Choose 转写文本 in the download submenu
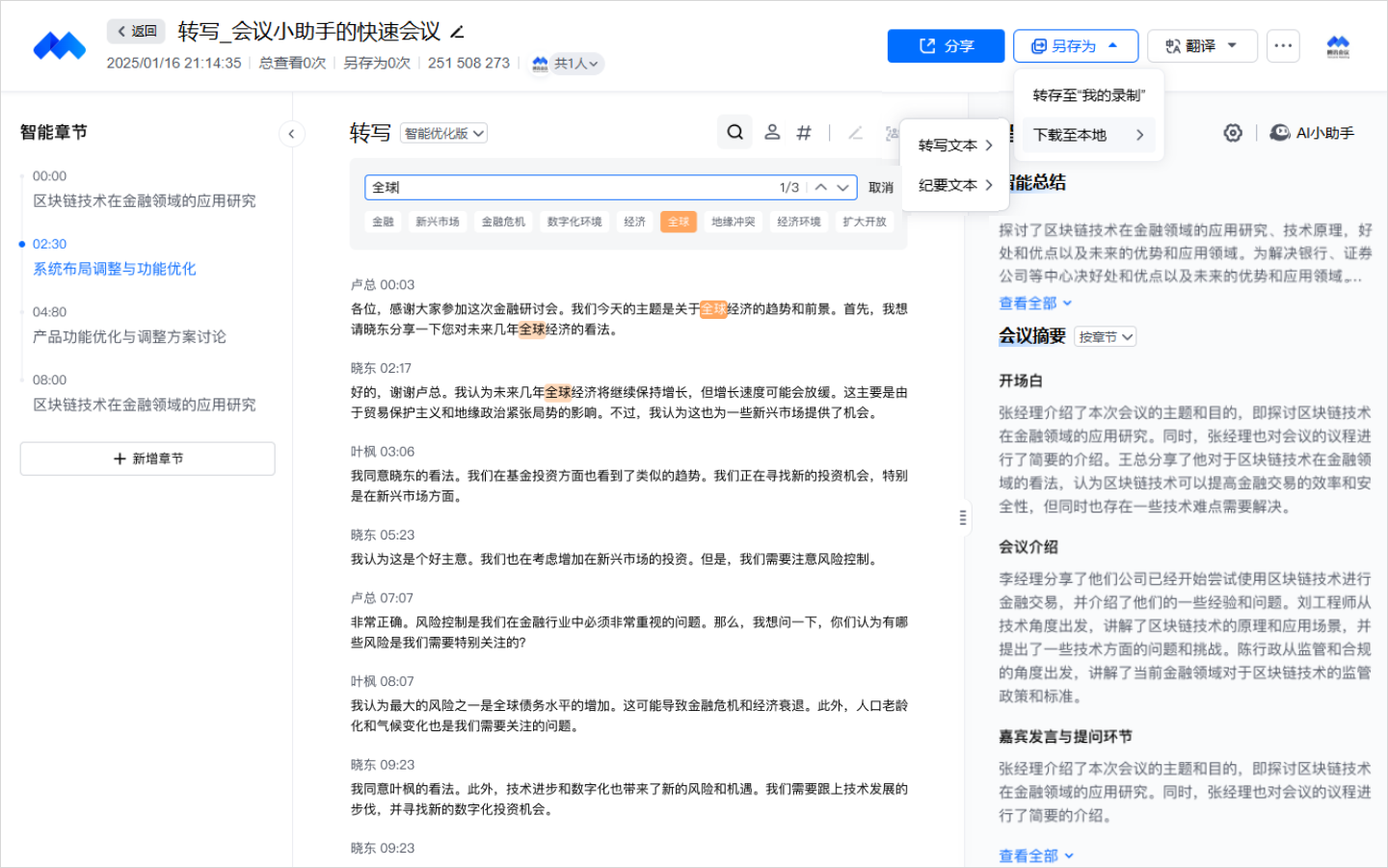Screen dimensions: 1388x868 (x=954, y=145)
